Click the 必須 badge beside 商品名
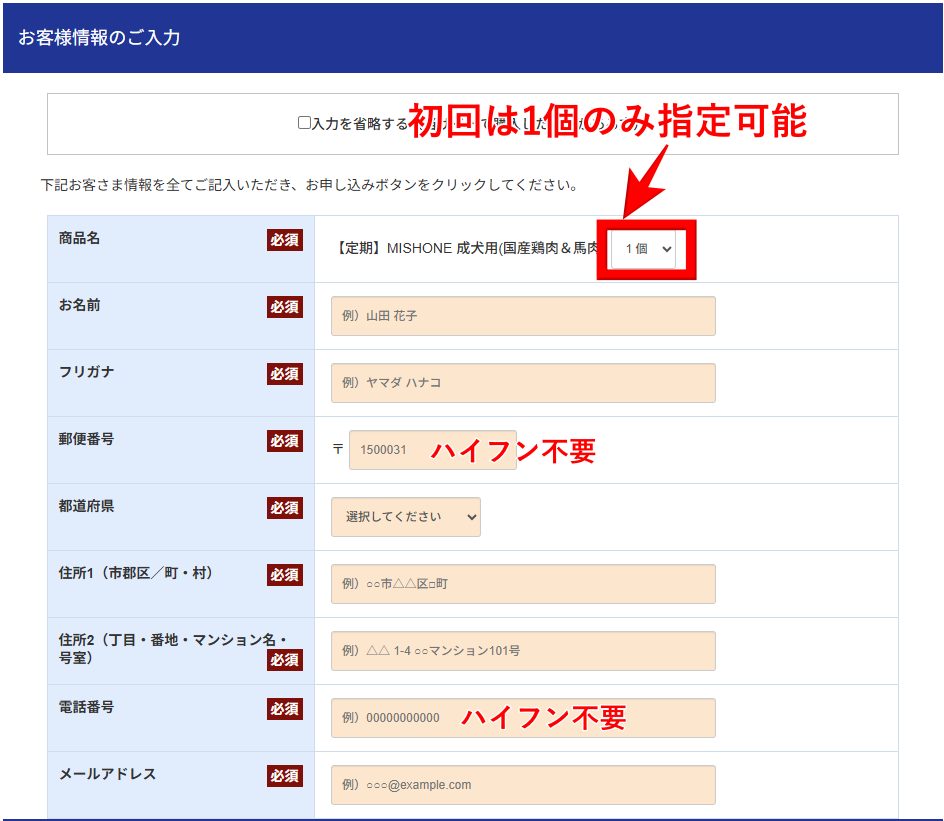This screenshot has width=944, height=821. coord(284,240)
